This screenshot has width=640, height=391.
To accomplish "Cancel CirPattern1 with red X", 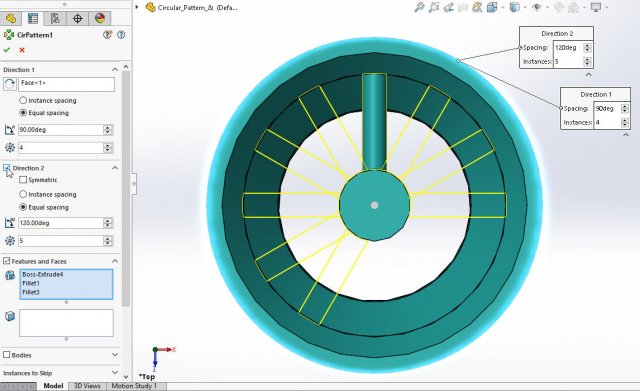I will point(22,50).
